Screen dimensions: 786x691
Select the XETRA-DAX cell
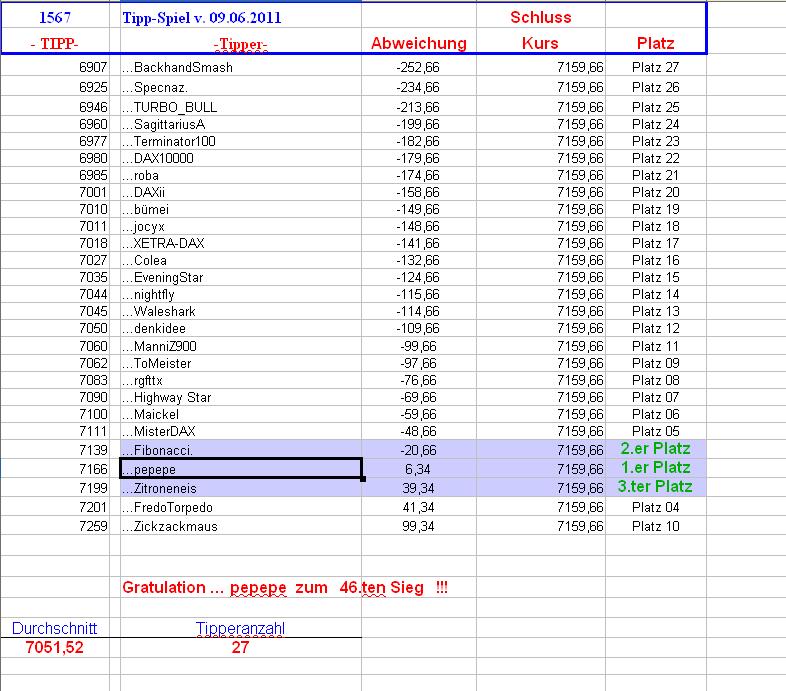point(241,243)
